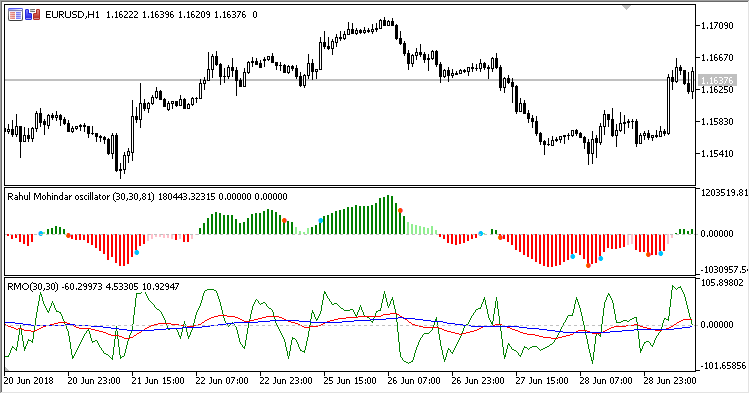Viewport: 750px width, 394px height.
Task: Click the -1030957.5 oscillator scale label
Action: [x=724, y=270]
